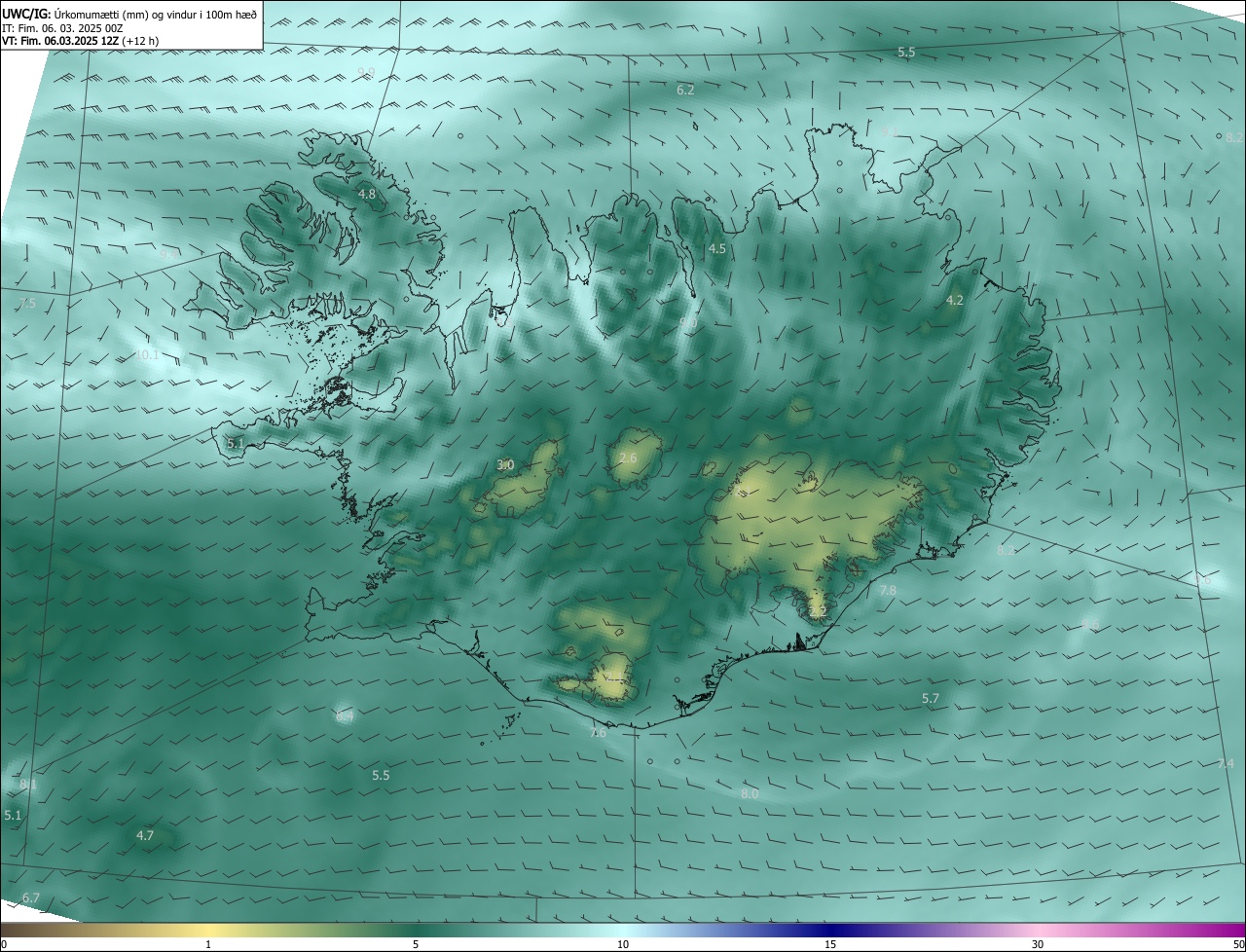Click the 6.4 value southwest of Reykjanes

click(x=345, y=716)
